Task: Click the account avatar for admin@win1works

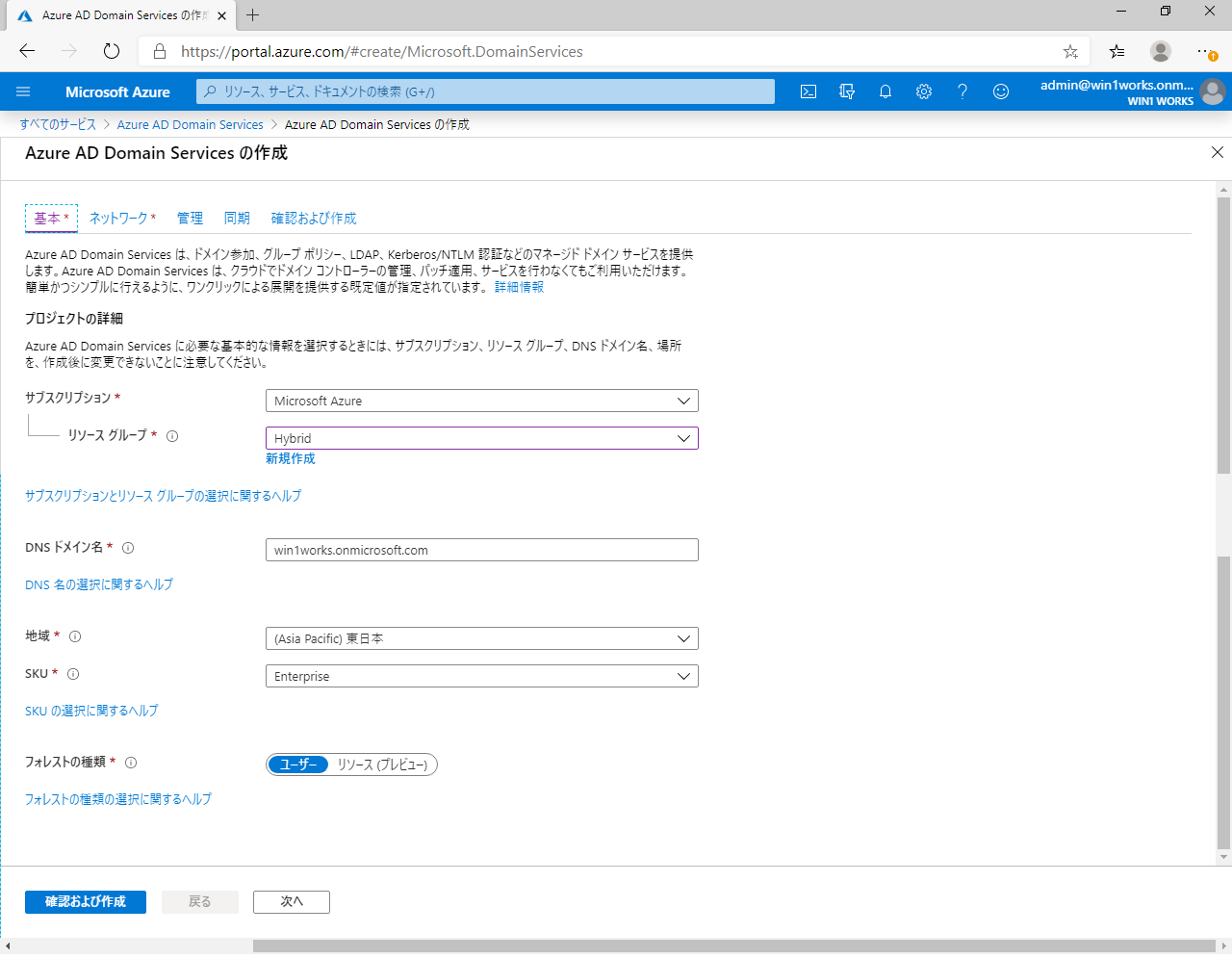Action: click(1213, 92)
